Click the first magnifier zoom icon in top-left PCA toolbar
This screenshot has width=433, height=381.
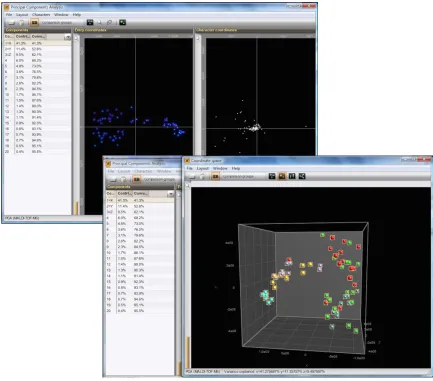point(99,23)
